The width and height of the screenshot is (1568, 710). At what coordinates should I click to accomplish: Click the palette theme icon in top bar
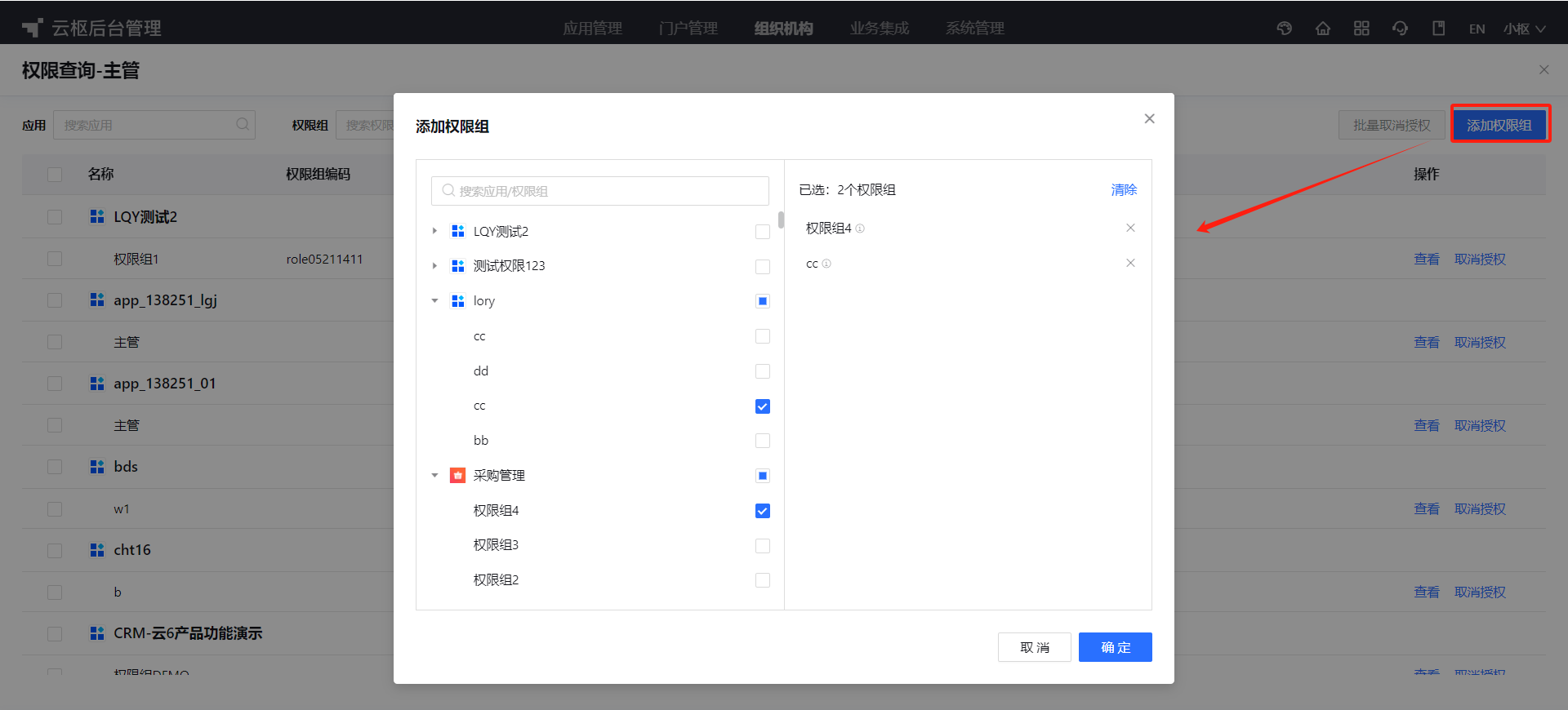(1285, 29)
